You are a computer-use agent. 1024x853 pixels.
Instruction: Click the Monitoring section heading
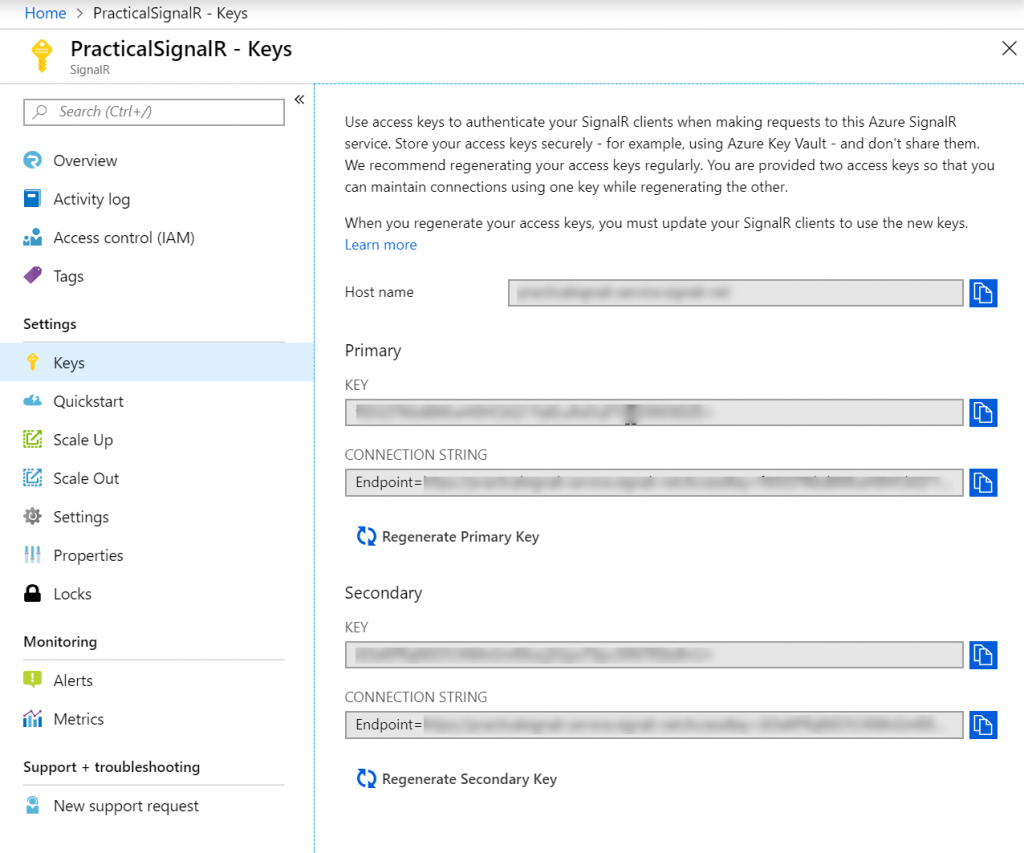60,641
